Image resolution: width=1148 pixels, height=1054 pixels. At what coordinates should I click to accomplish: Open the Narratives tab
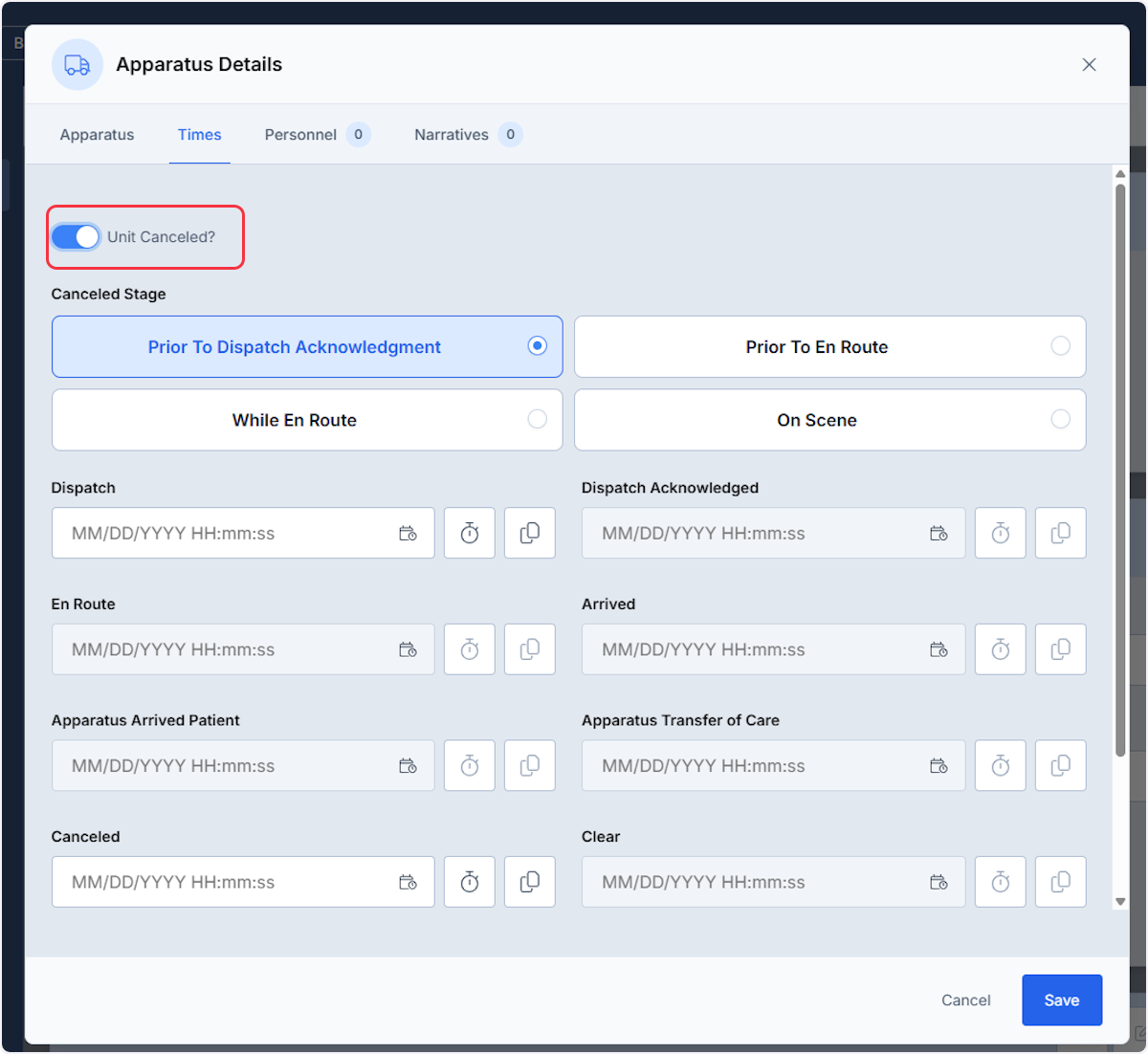coord(468,135)
